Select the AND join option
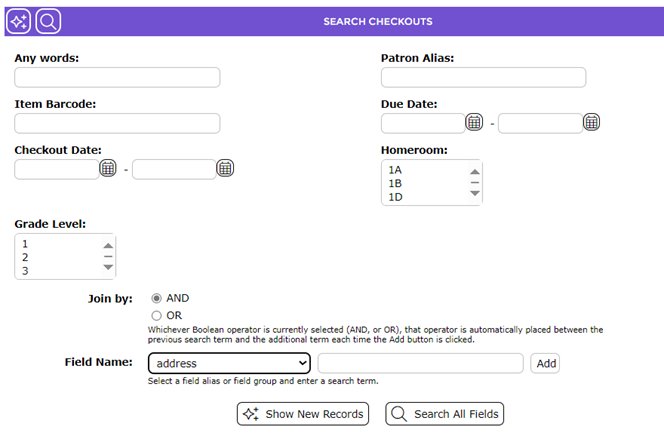 point(157,298)
